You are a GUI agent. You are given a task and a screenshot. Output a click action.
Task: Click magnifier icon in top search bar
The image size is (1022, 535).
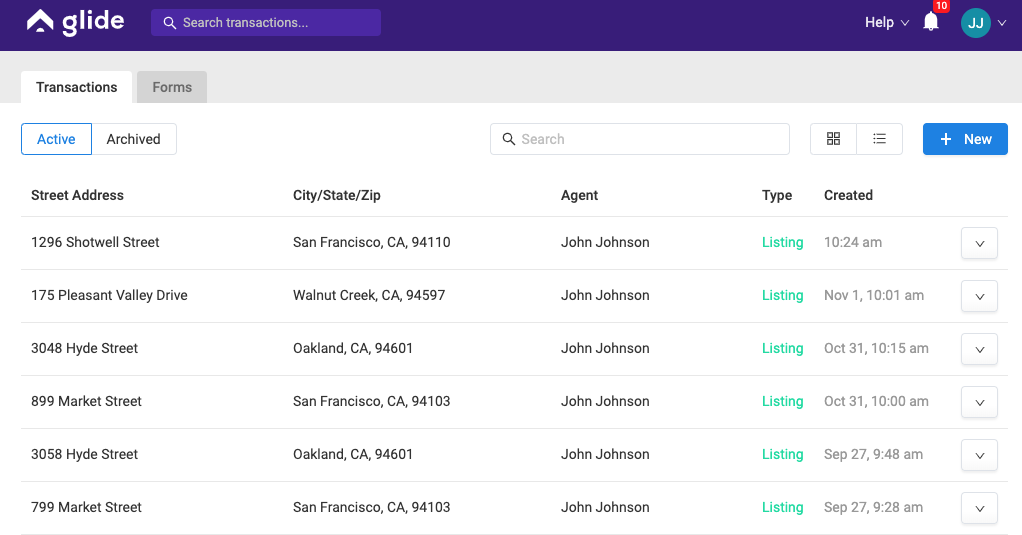pos(169,23)
